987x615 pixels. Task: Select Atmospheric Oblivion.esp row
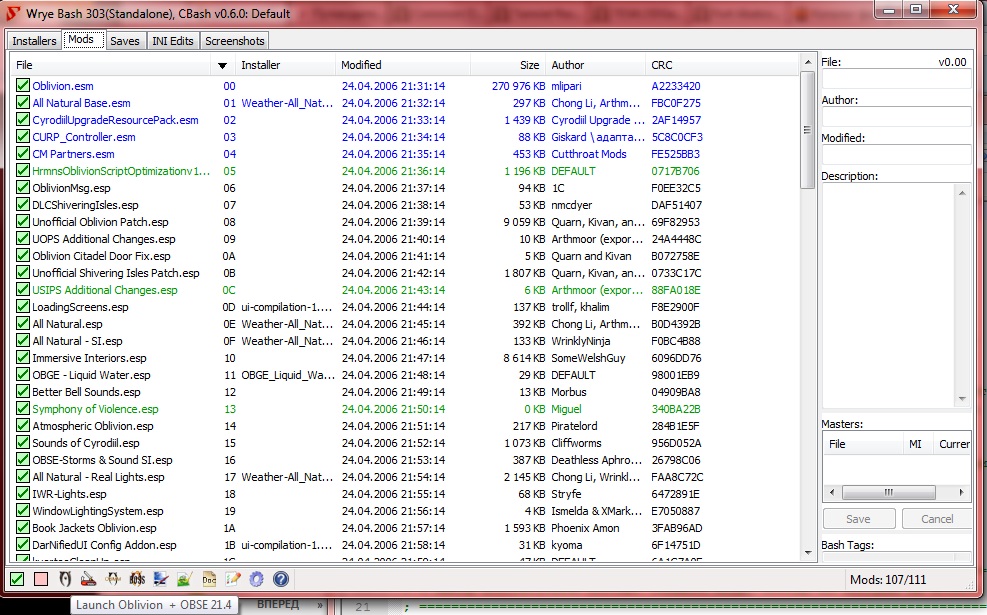point(404,426)
